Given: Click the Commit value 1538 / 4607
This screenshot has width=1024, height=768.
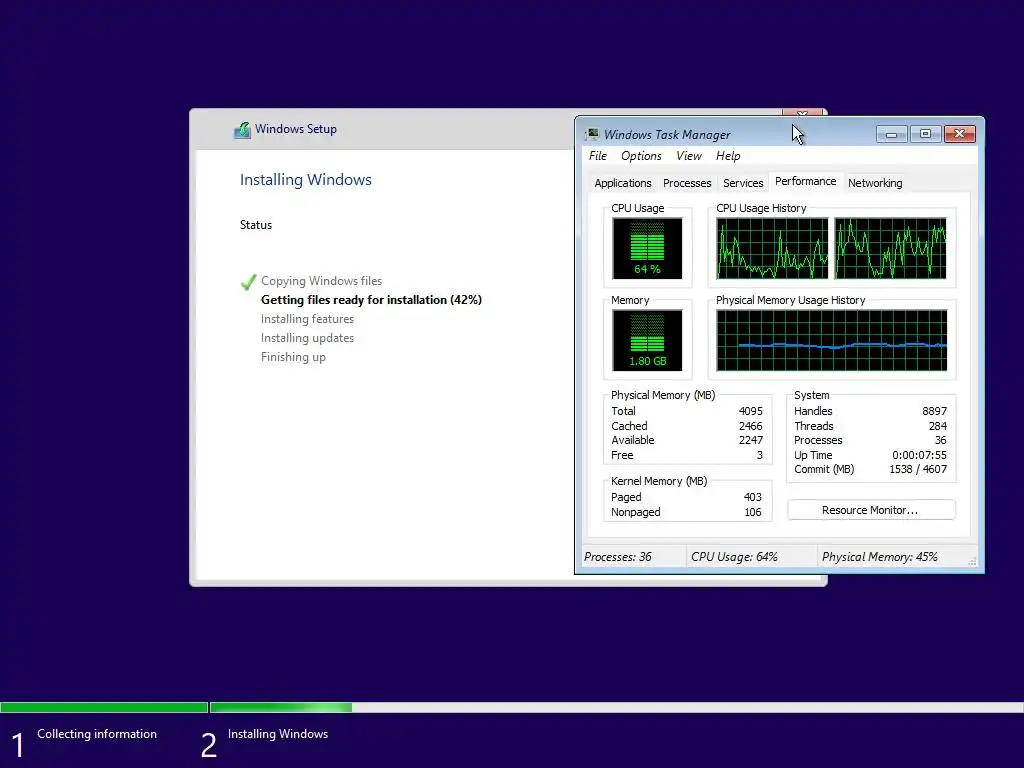Looking at the screenshot, I should click(918, 470).
